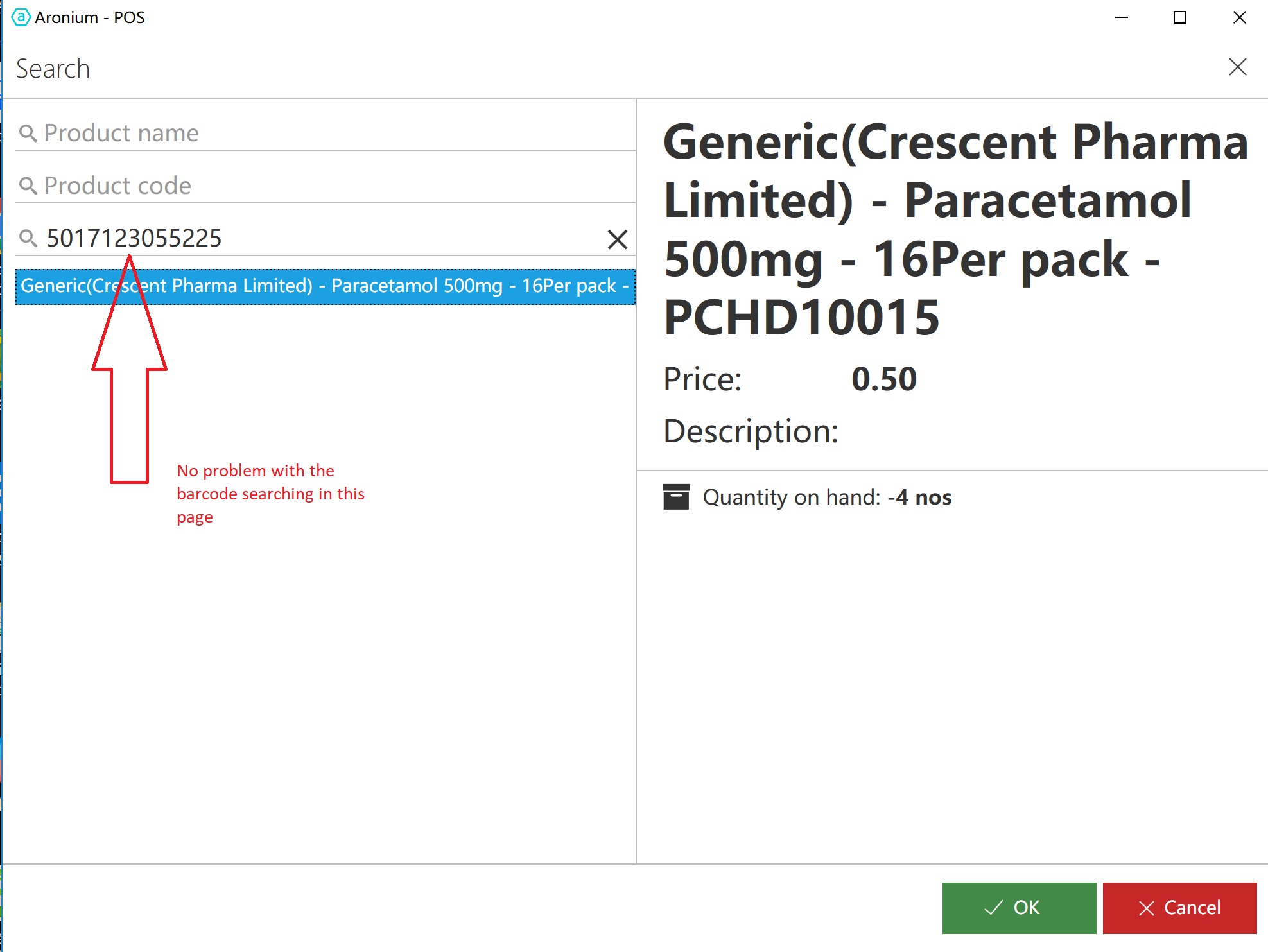Click the magnifier icon beside Product code
This screenshot has width=1268, height=952.
click(28, 186)
